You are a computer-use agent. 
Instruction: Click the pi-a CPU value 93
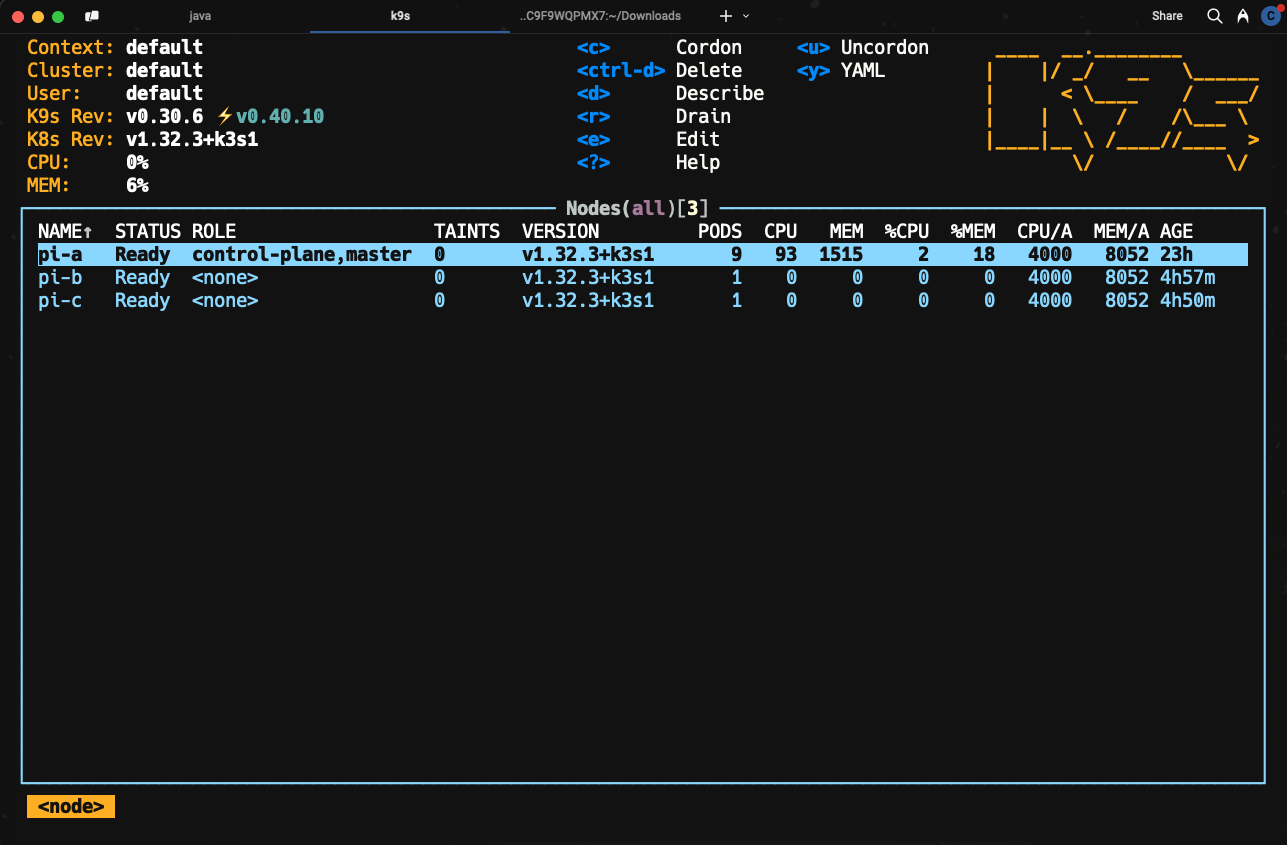coord(786,254)
